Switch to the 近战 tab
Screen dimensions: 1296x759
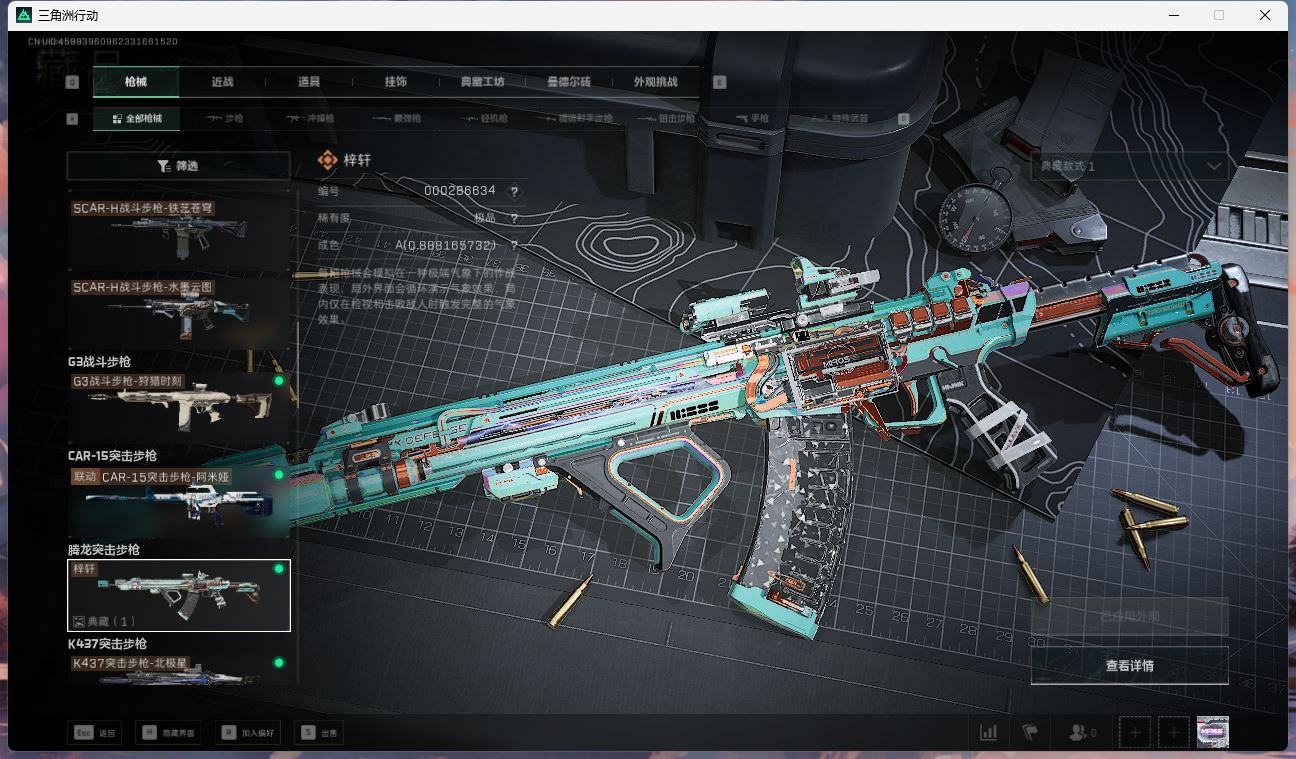point(222,82)
